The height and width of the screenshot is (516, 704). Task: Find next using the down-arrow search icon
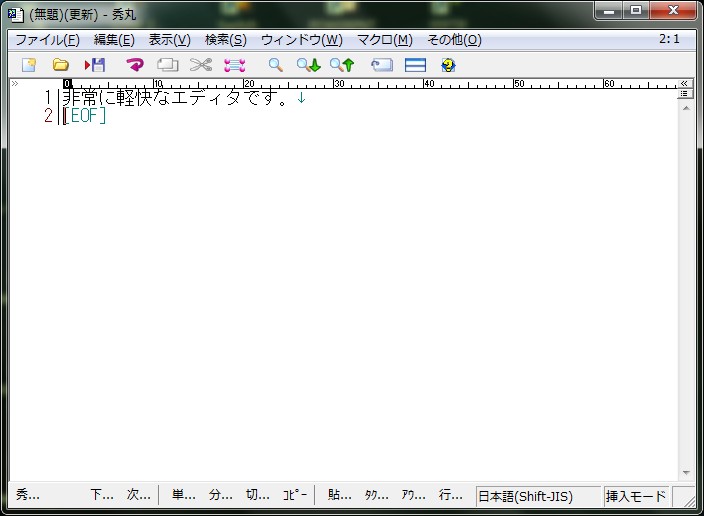[x=308, y=65]
